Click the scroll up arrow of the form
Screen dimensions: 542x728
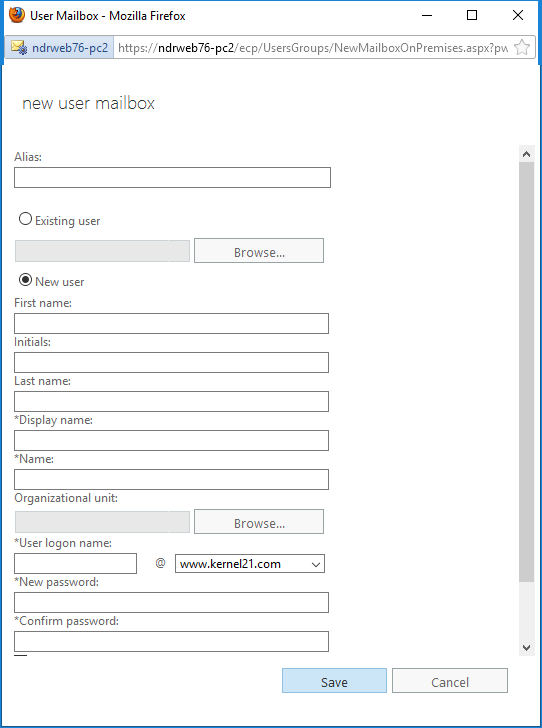(x=526, y=155)
